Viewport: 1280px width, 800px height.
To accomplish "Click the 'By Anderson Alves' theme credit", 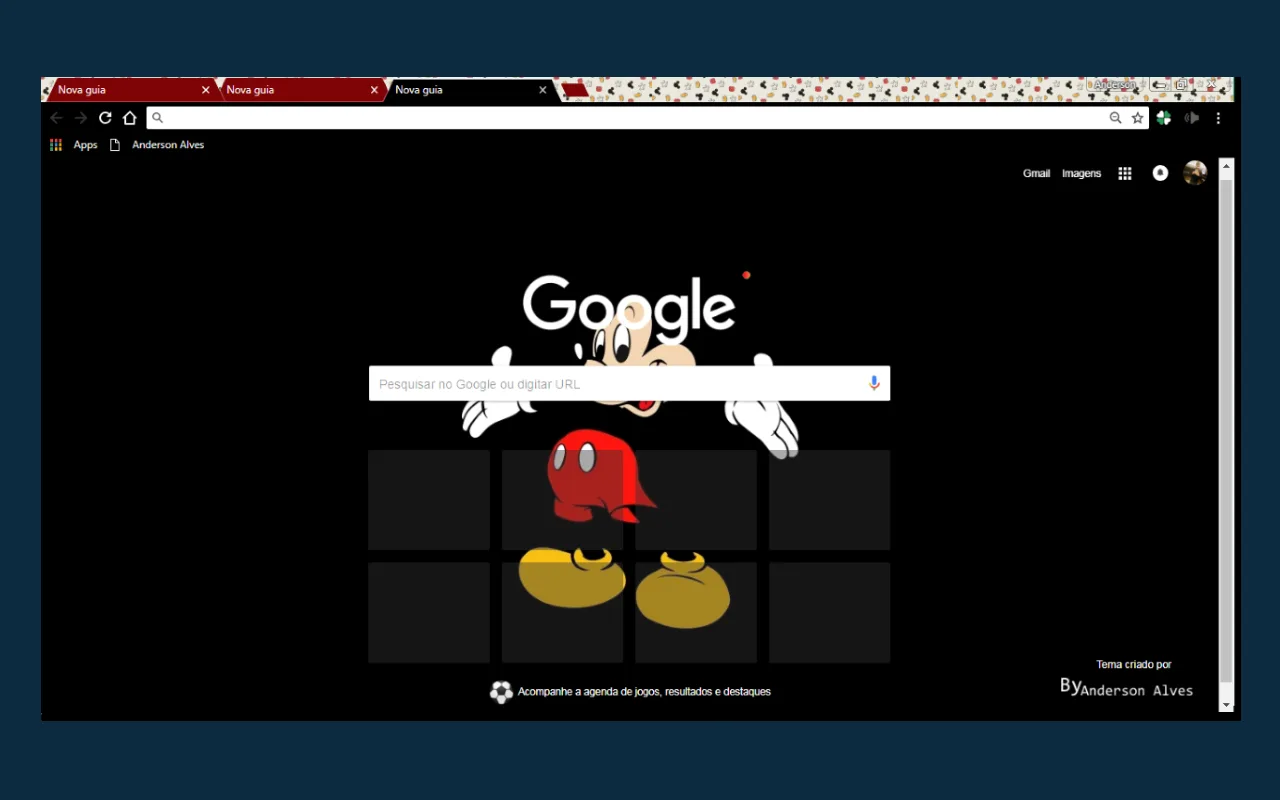I will [1126, 687].
